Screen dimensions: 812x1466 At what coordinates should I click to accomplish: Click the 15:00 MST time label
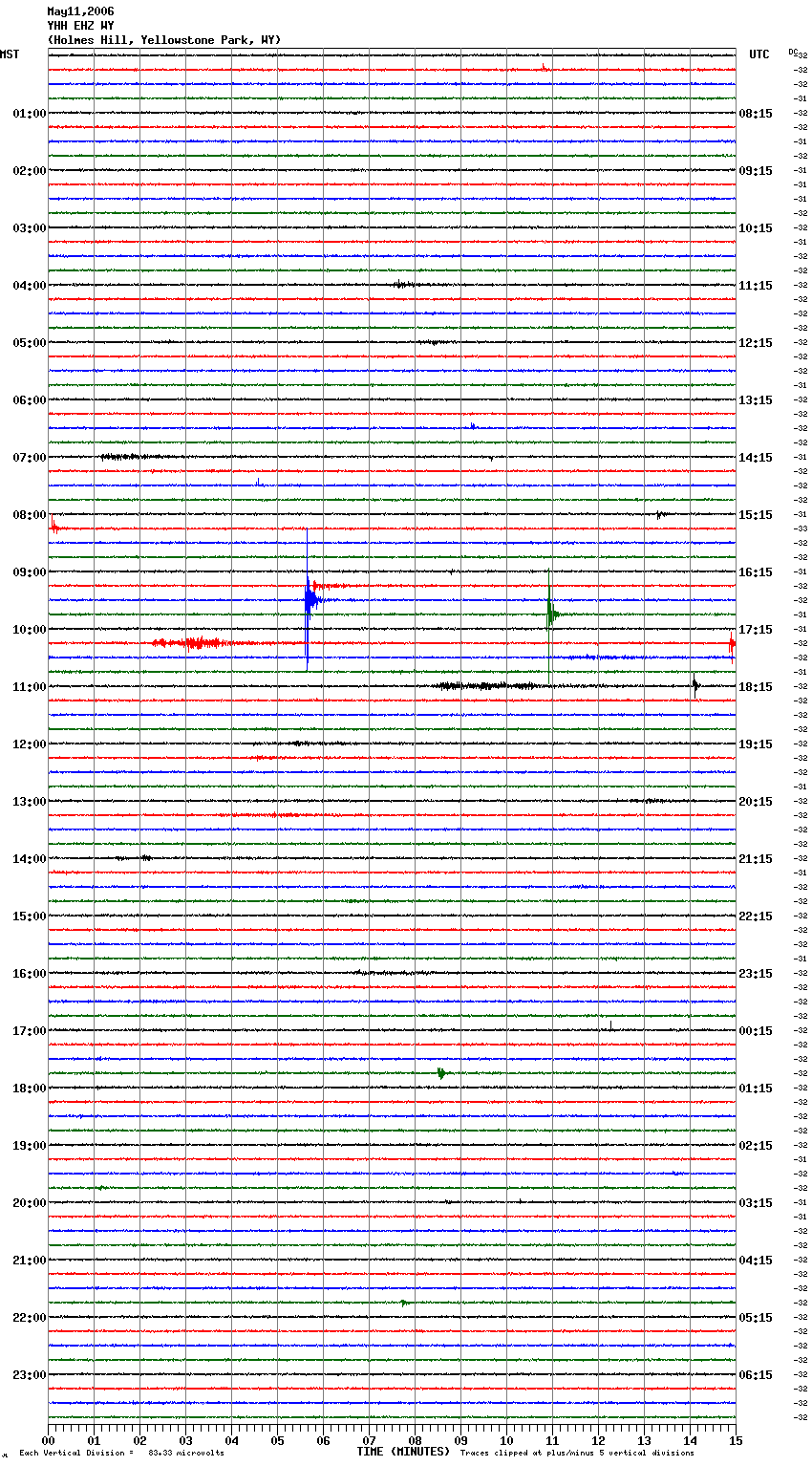pyautogui.click(x=30, y=916)
